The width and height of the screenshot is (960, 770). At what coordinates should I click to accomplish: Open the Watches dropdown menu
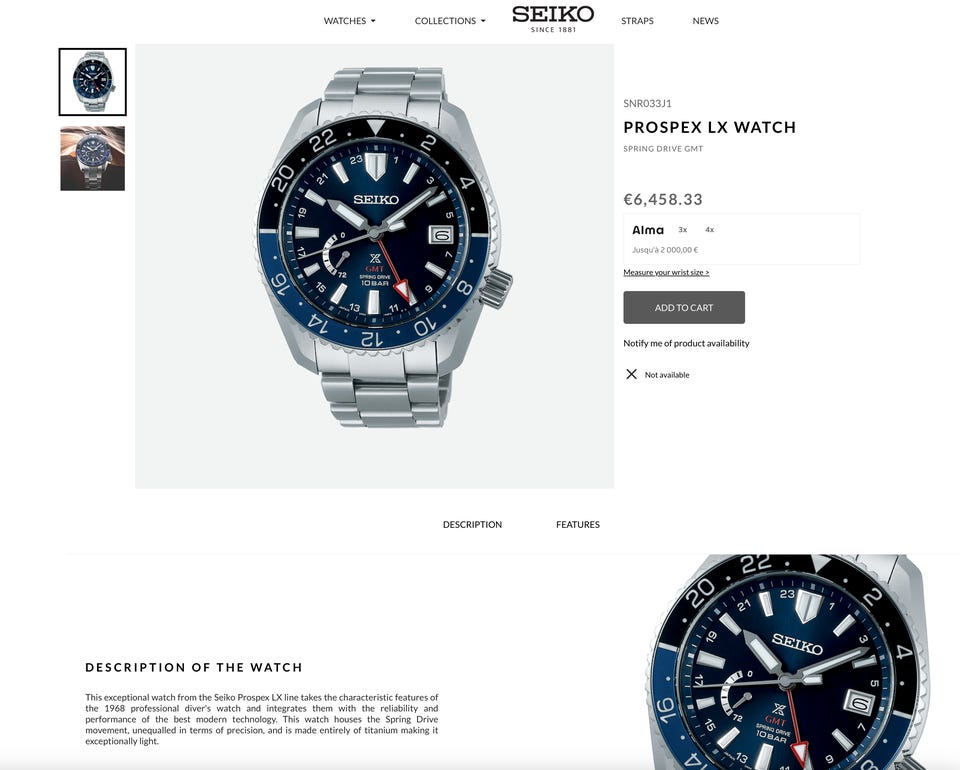(x=350, y=21)
